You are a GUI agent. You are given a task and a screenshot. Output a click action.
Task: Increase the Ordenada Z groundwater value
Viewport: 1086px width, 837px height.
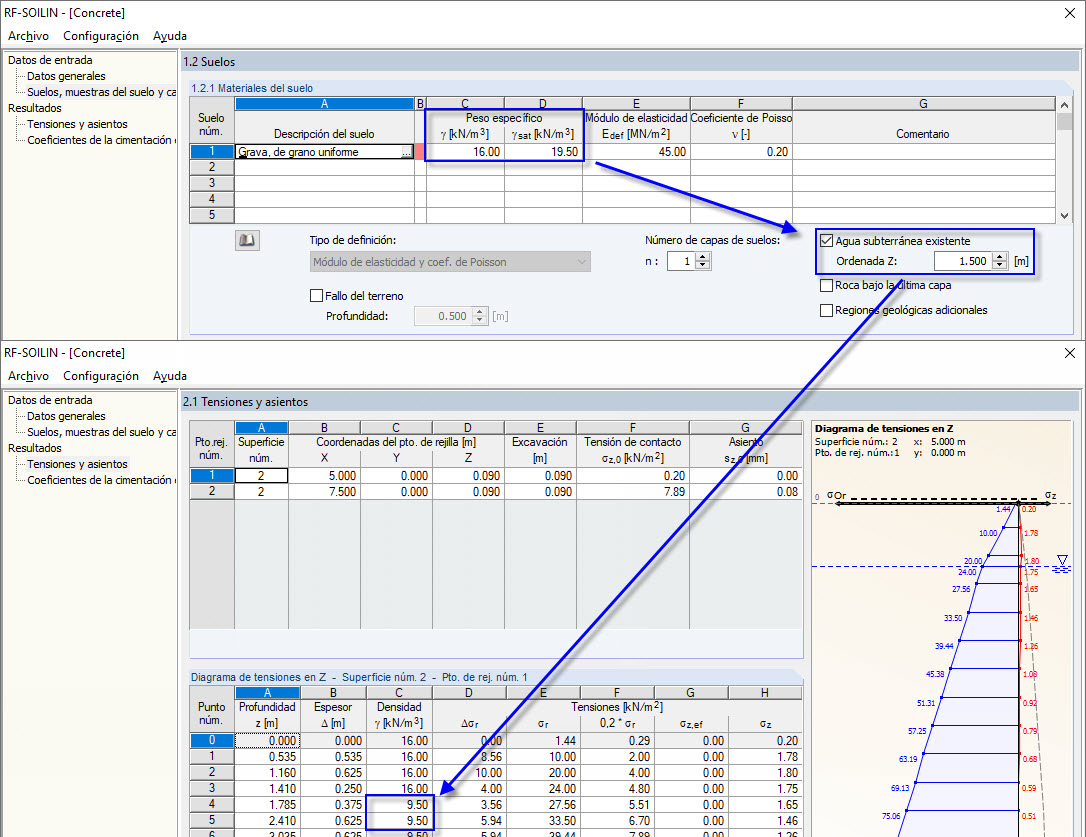1000,257
